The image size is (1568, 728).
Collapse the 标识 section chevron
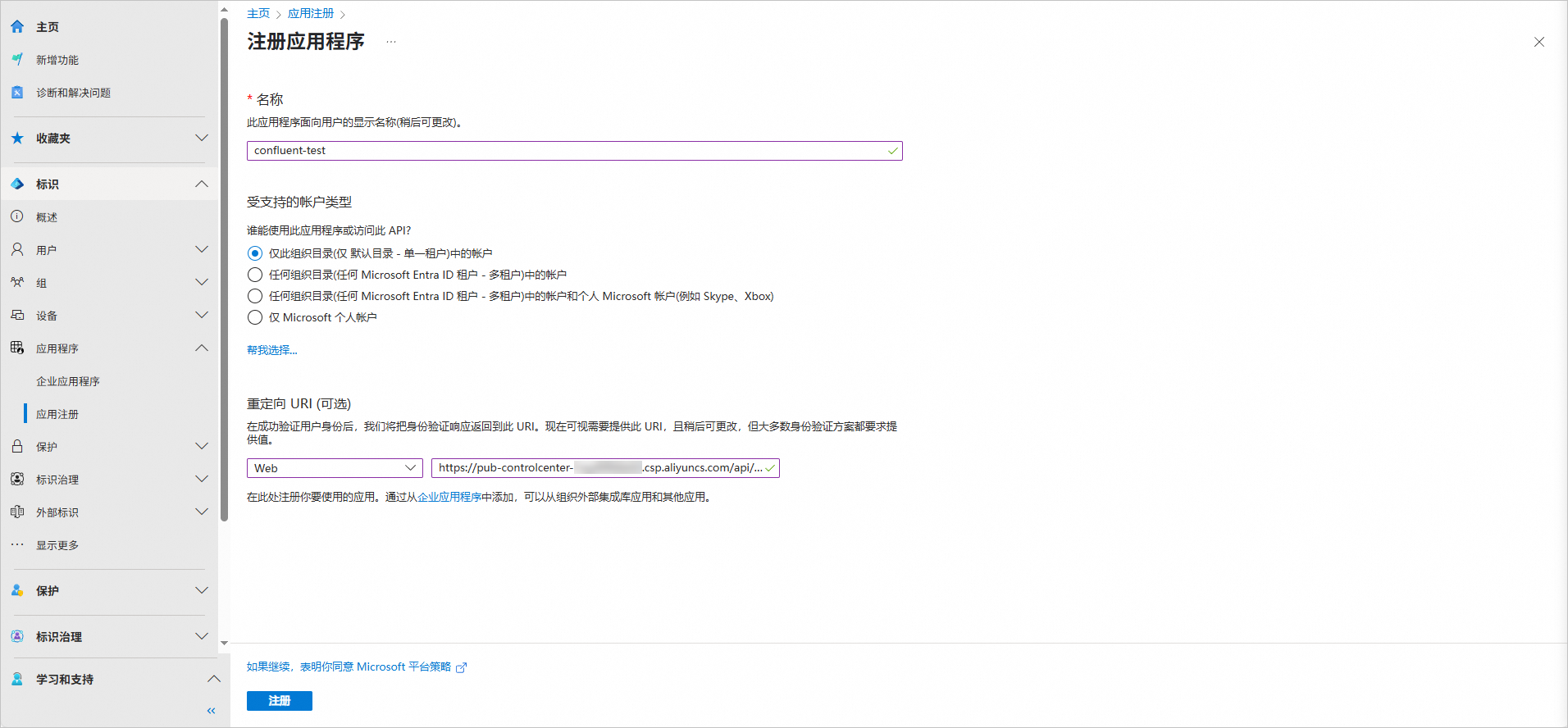coord(202,184)
